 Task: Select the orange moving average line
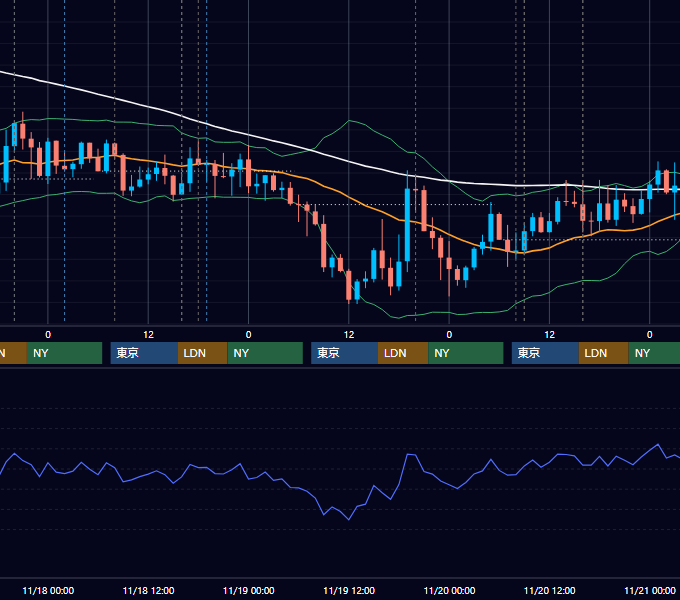(x=347, y=196)
